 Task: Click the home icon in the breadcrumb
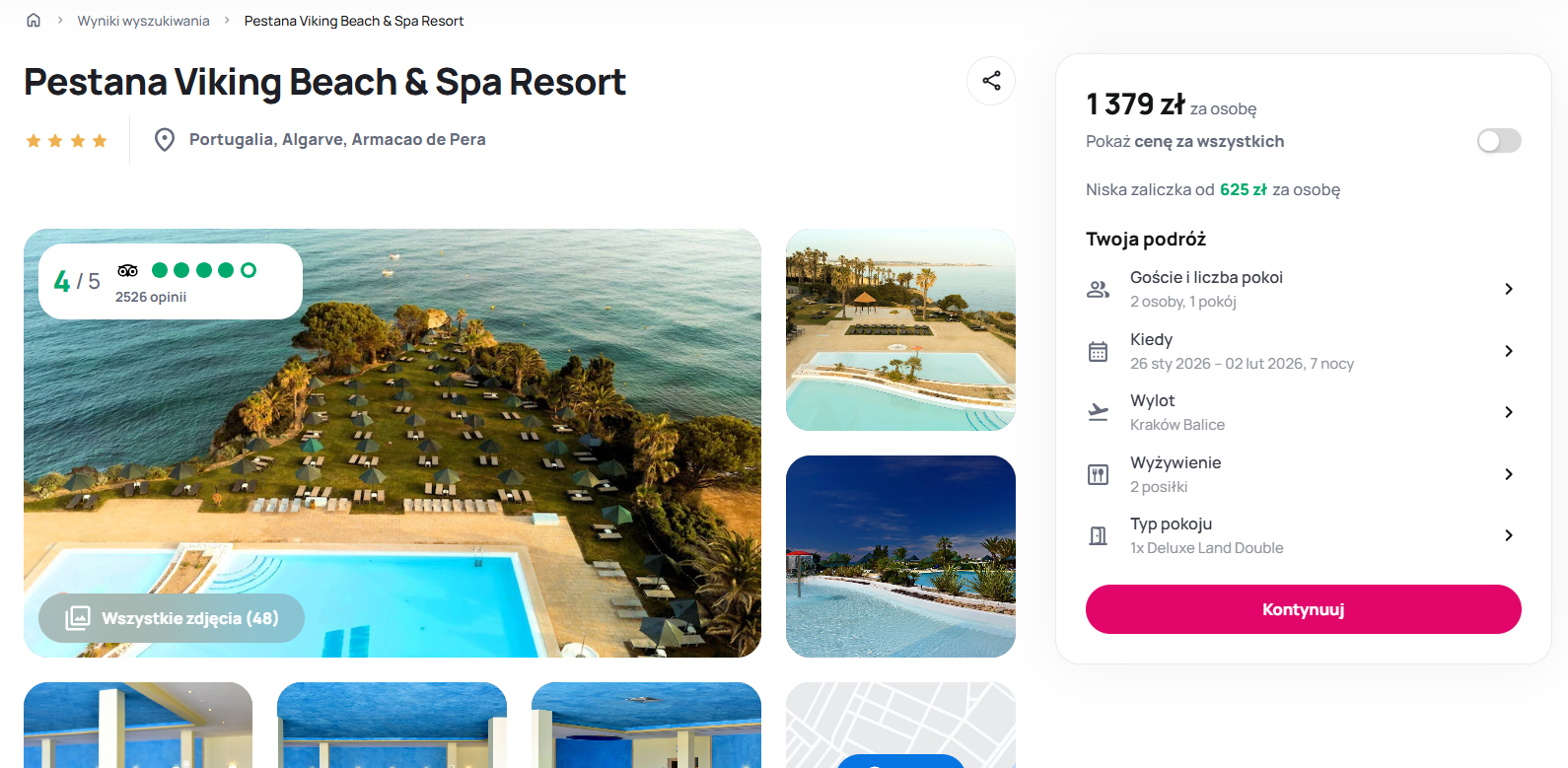point(34,20)
